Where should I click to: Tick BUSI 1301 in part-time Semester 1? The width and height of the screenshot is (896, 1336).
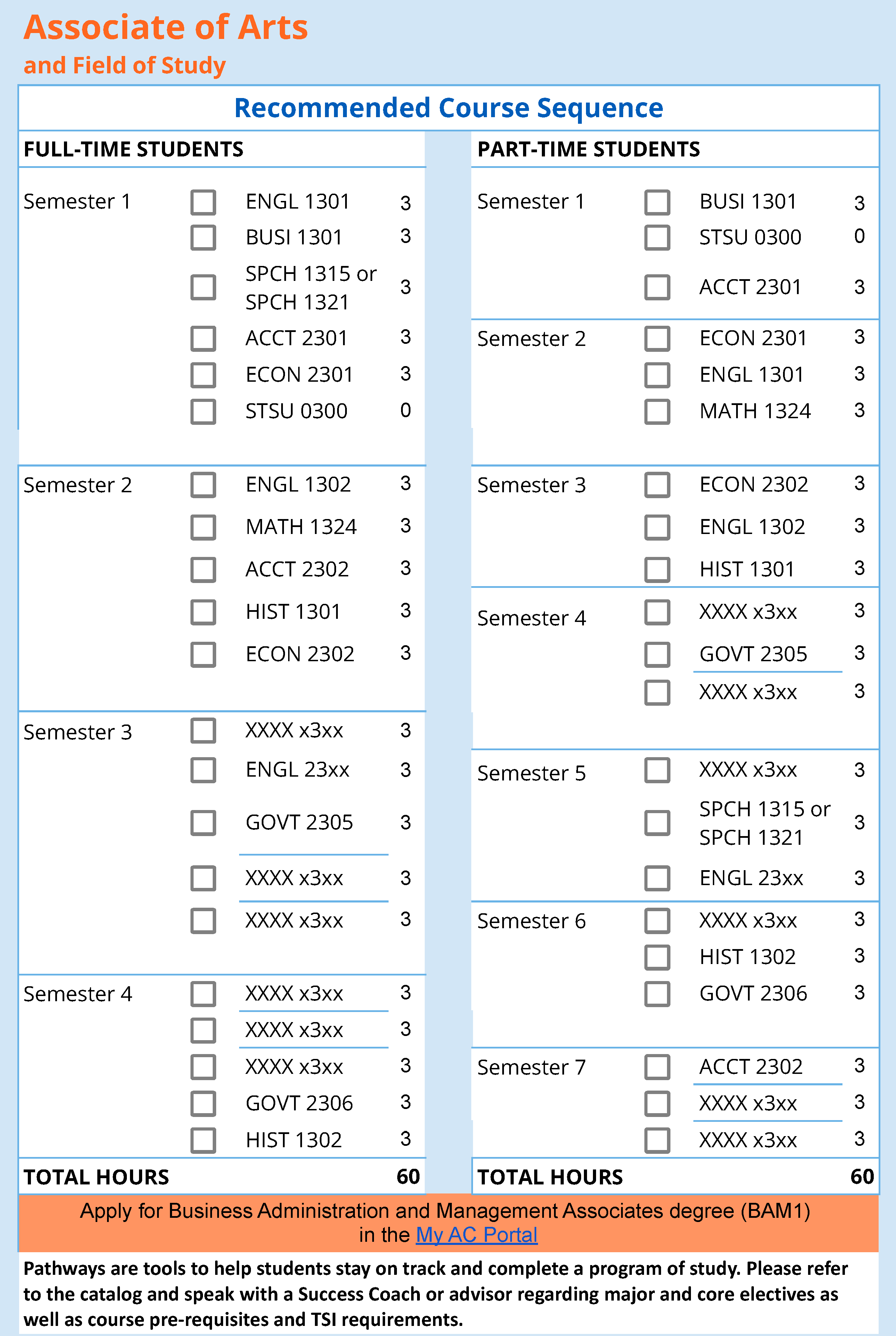click(x=657, y=202)
